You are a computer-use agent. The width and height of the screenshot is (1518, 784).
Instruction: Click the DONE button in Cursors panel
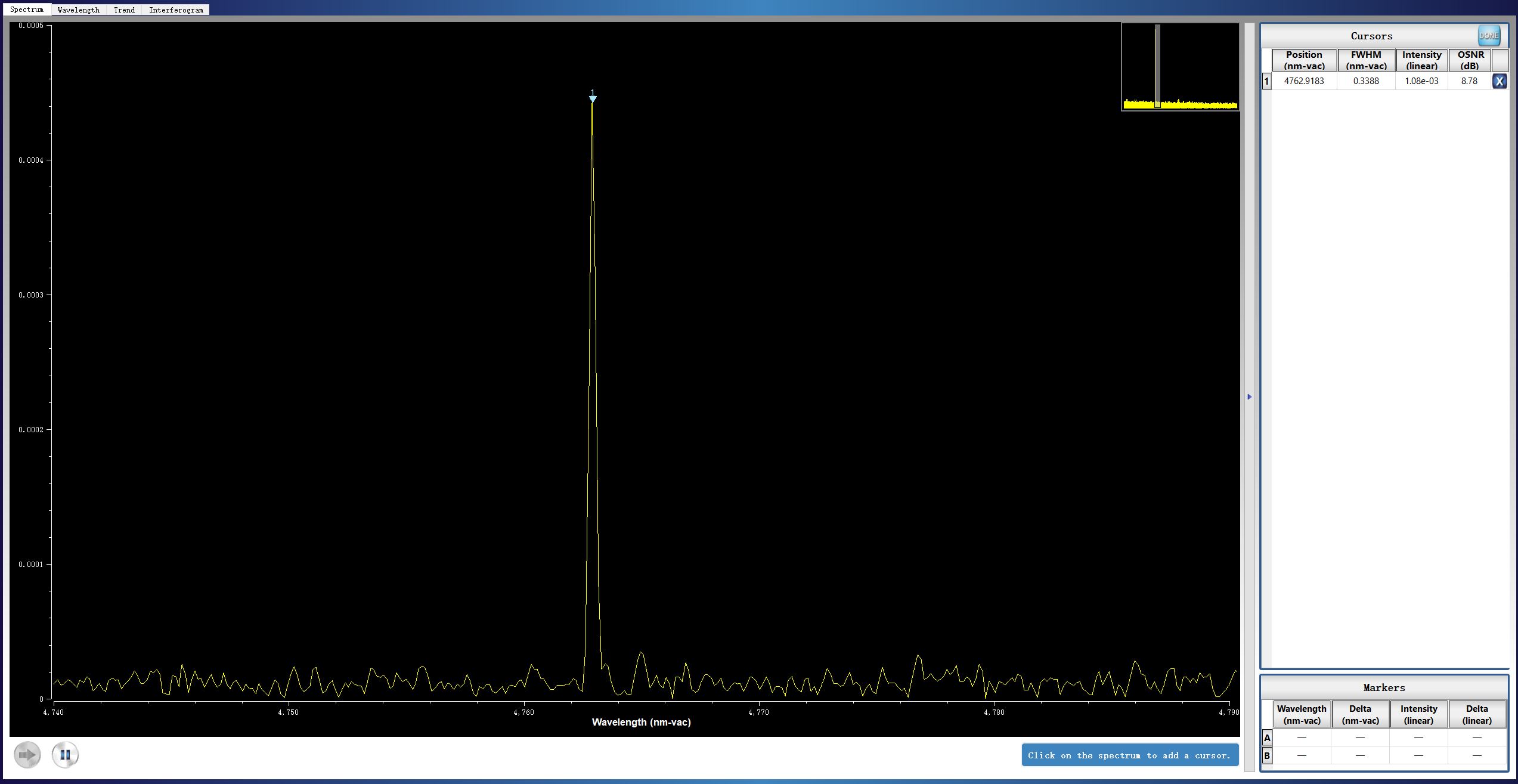coord(1488,36)
